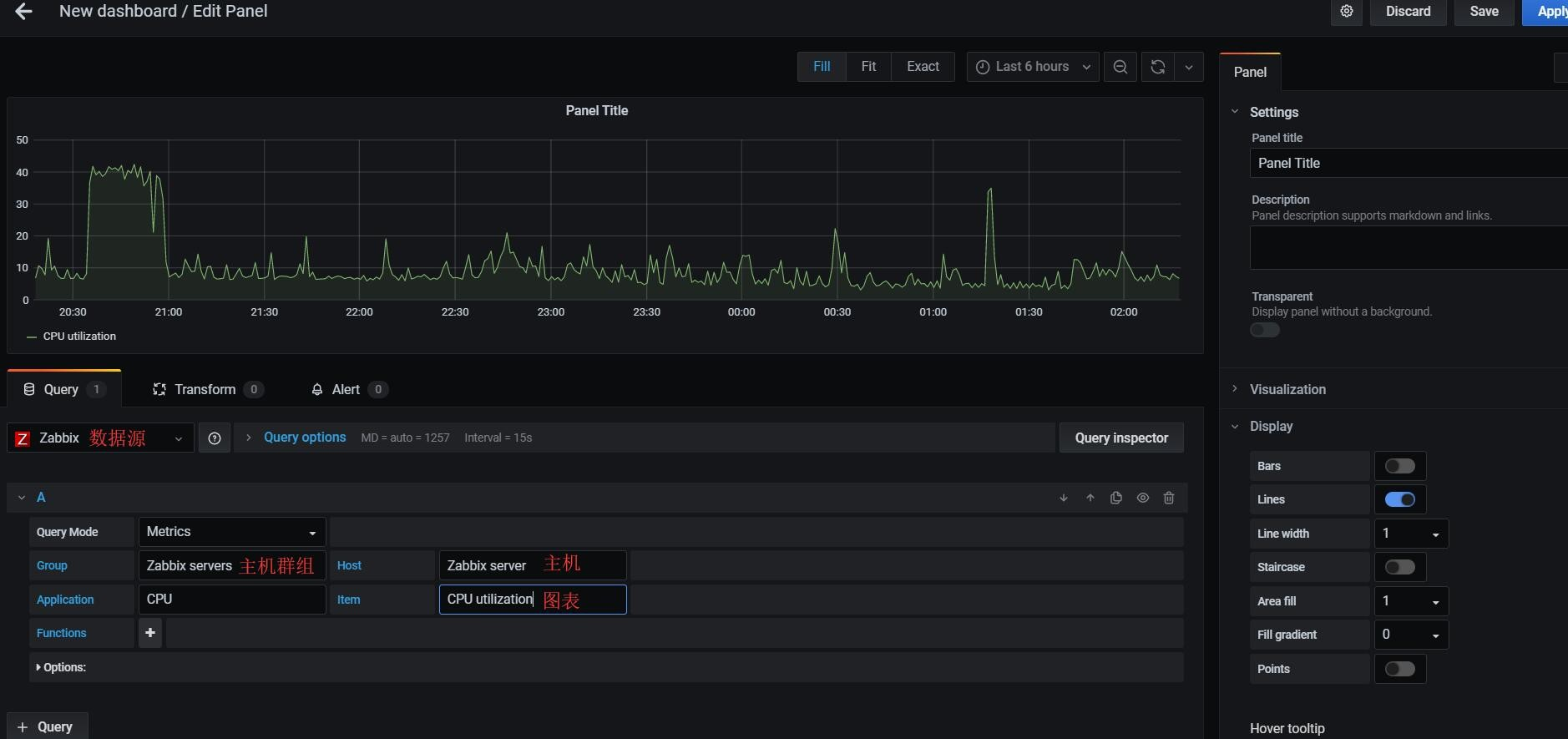Refresh dashboard with the circular arrows icon

pyautogui.click(x=1157, y=67)
